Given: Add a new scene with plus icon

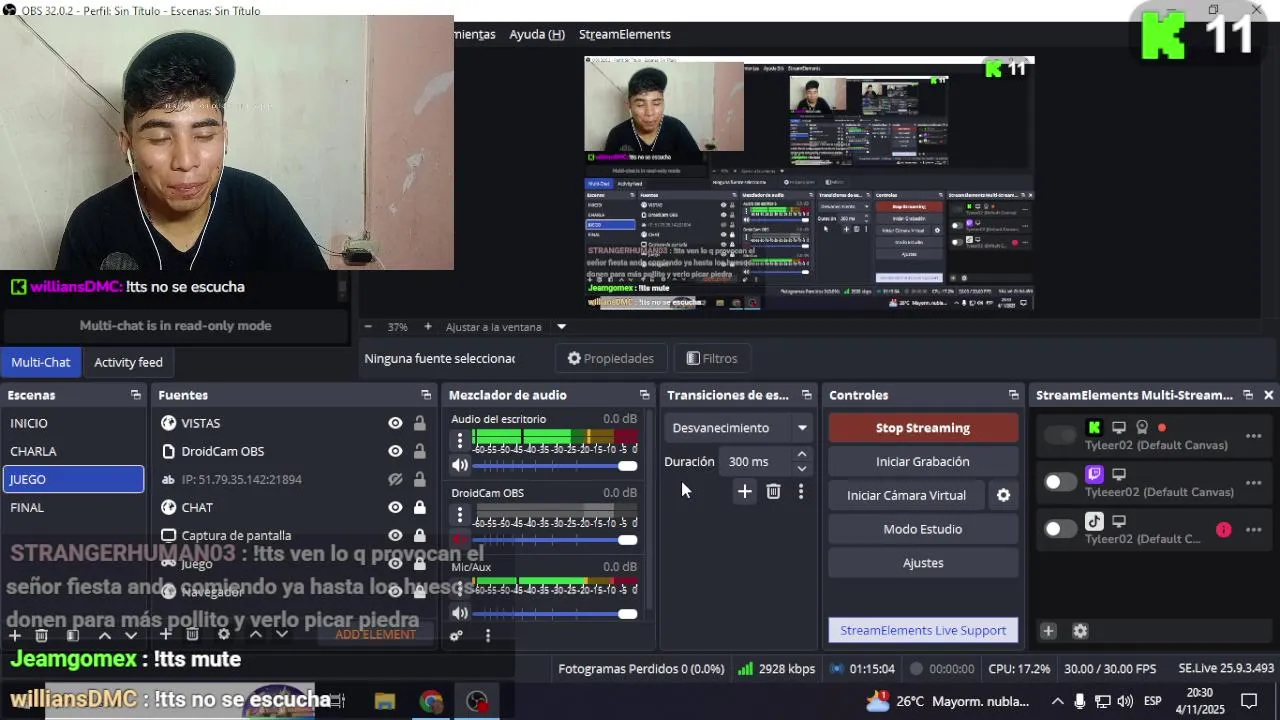Looking at the screenshot, I should point(14,635).
